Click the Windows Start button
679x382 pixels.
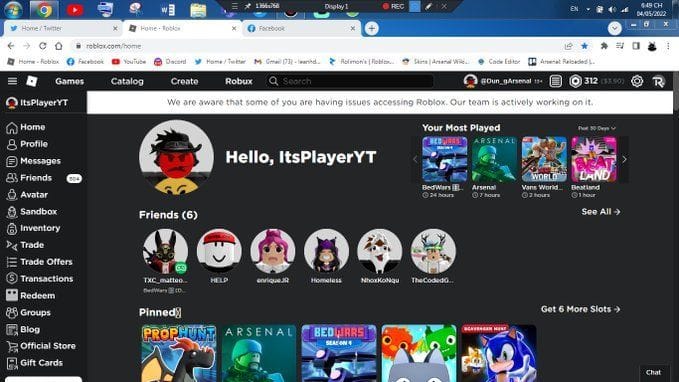click(x=13, y=9)
